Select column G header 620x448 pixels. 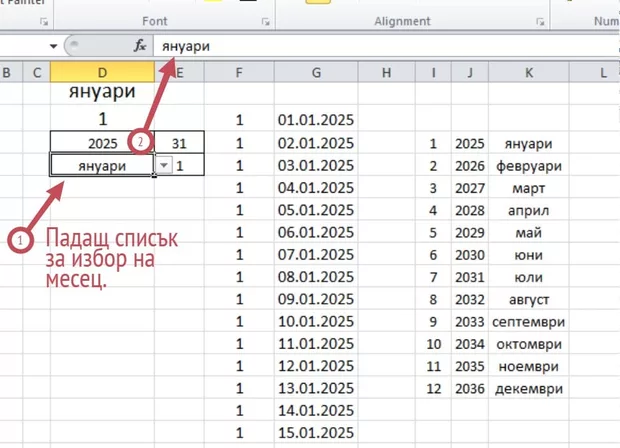(x=316, y=72)
